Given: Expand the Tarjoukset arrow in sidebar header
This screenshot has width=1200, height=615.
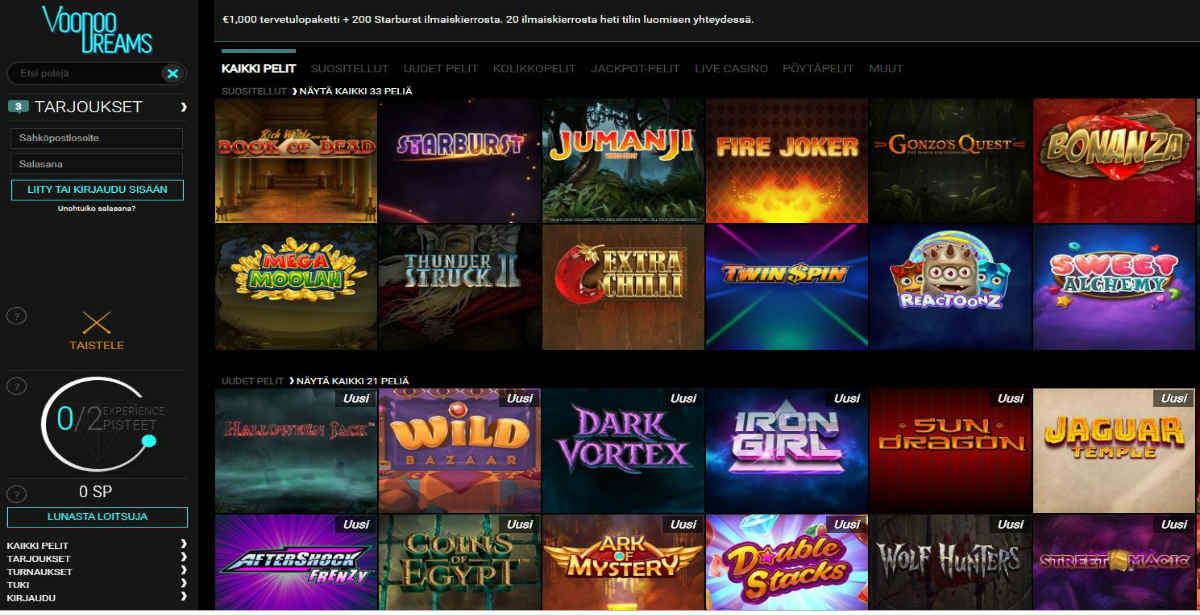Looking at the screenshot, I should pyautogui.click(x=184, y=106).
